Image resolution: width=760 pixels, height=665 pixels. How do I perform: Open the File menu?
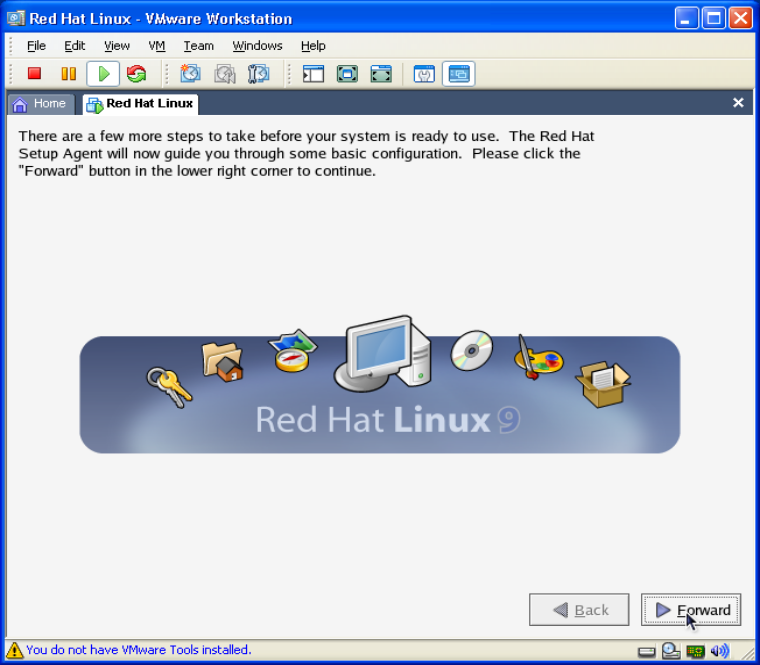click(x=36, y=46)
